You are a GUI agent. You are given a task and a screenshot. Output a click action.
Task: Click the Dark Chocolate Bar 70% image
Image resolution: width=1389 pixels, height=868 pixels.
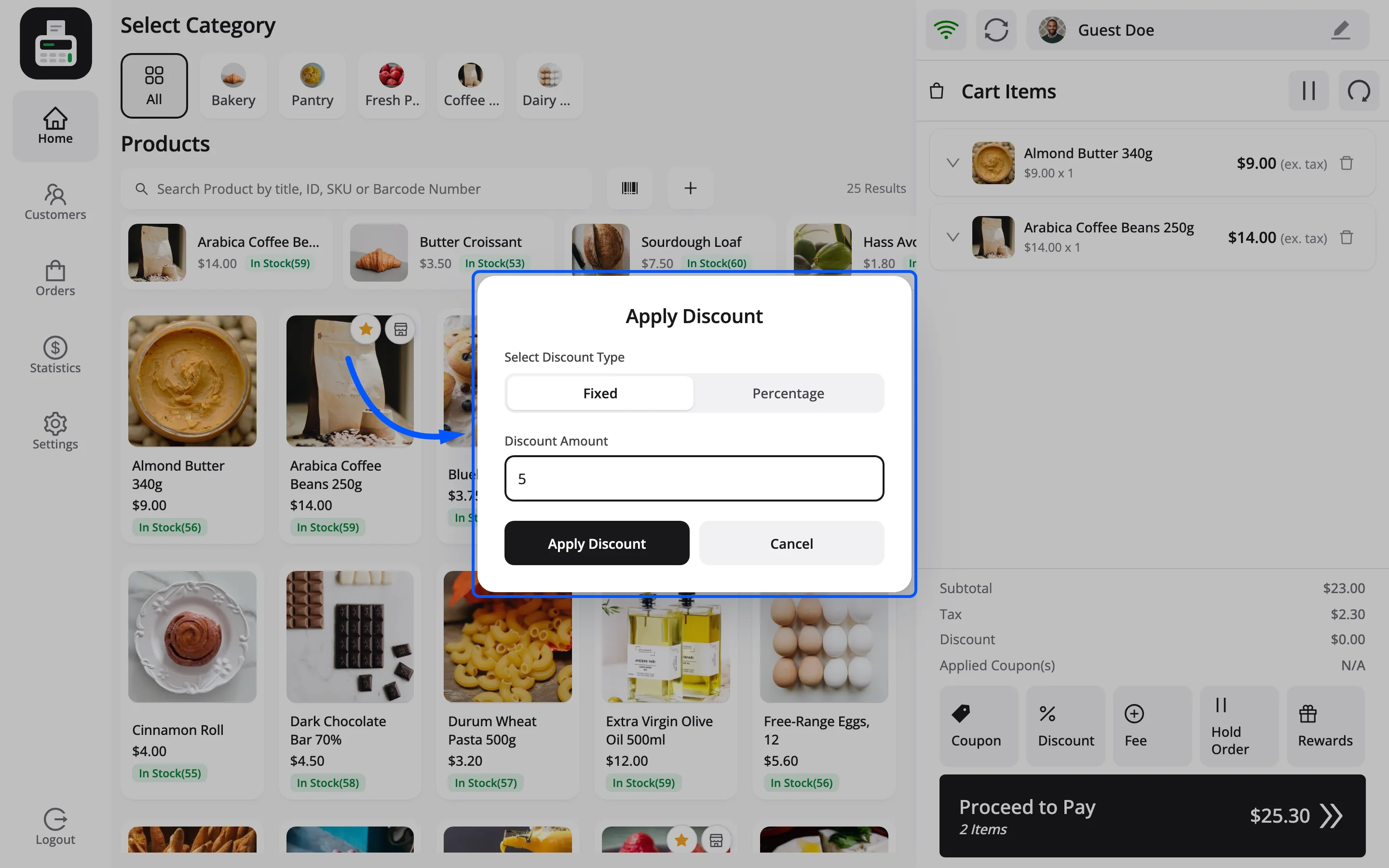click(x=350, y=637)
